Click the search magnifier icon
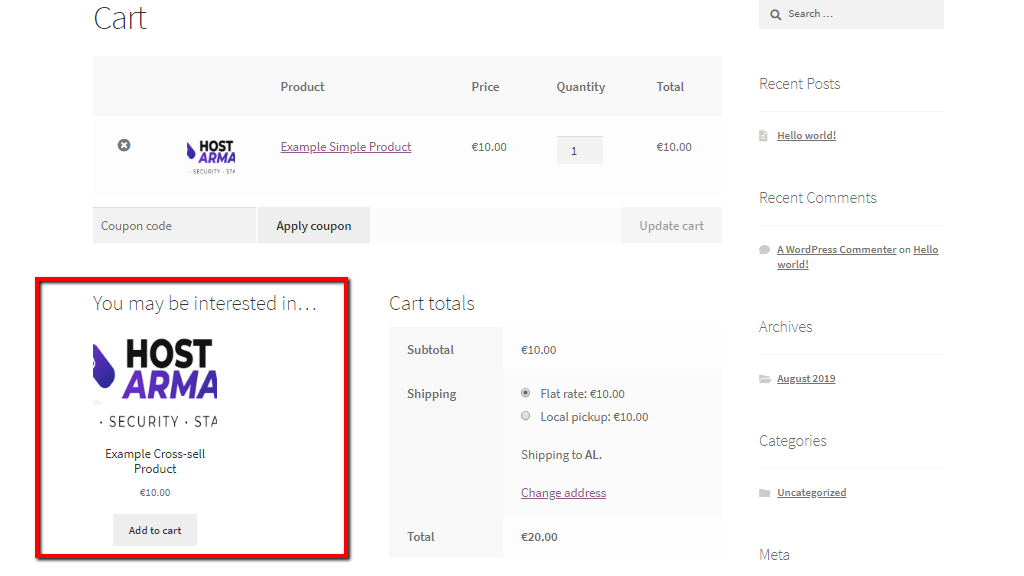 (x=775, y=14)
